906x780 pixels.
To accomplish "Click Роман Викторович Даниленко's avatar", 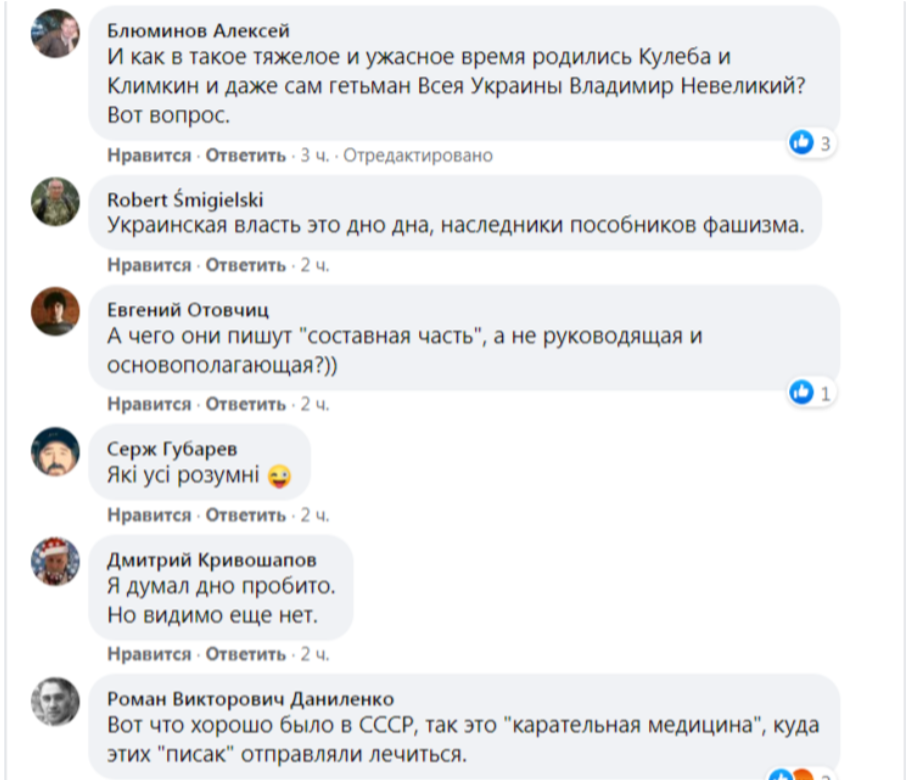I will pyautogui.click(x=55, y=701).
